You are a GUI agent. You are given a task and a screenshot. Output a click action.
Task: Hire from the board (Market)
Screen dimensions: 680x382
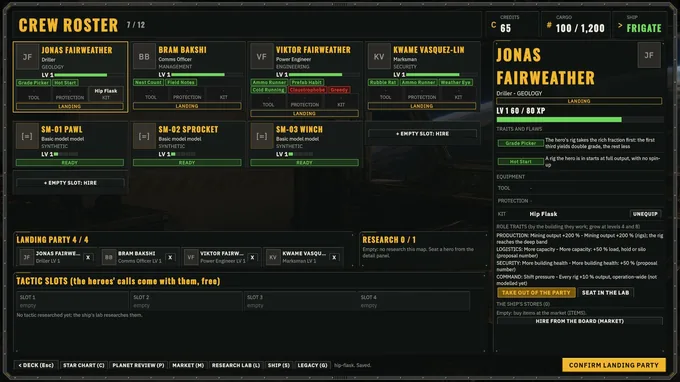(579, 321)
